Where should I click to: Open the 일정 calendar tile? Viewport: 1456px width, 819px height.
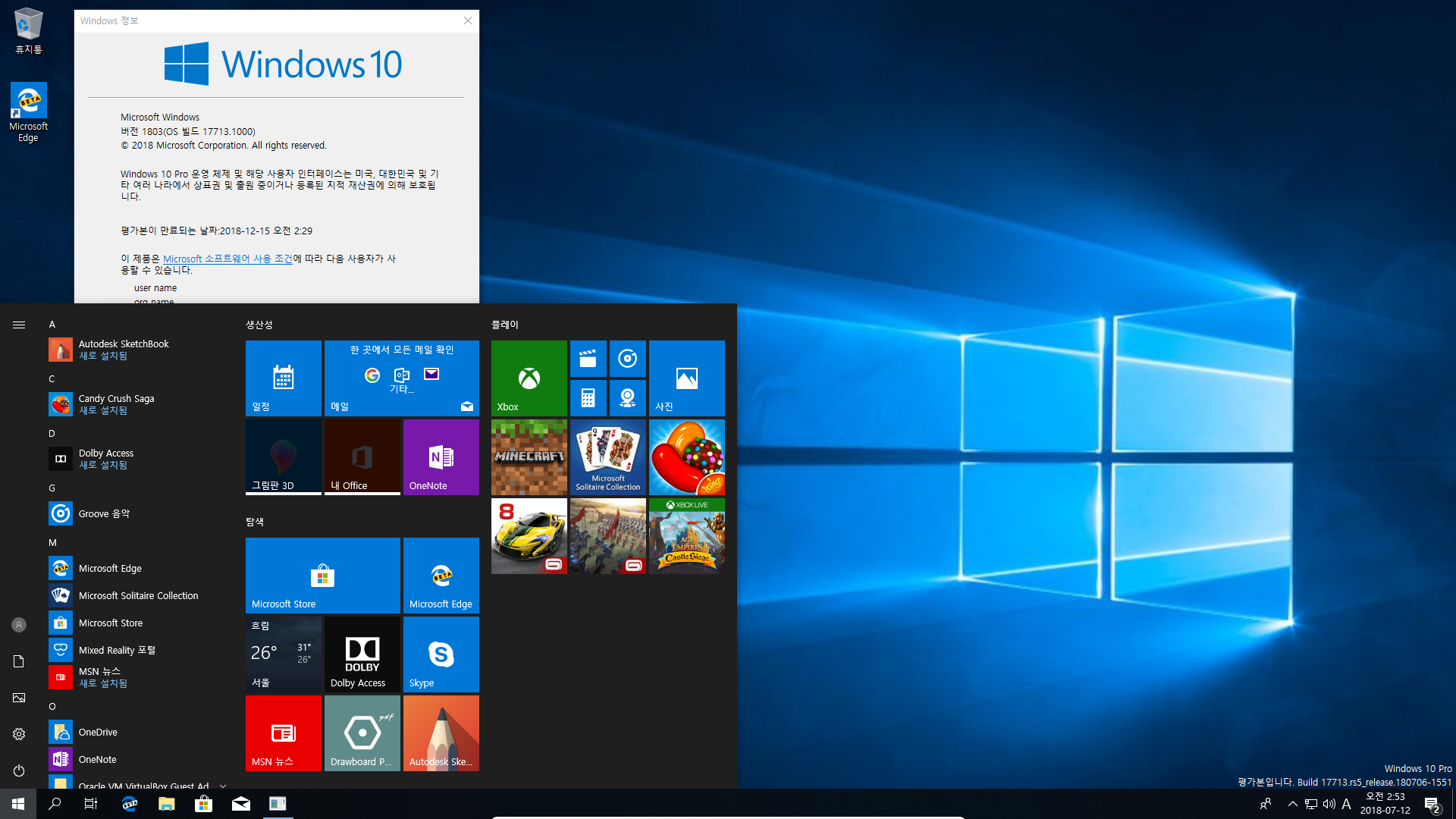click(284, 378)
